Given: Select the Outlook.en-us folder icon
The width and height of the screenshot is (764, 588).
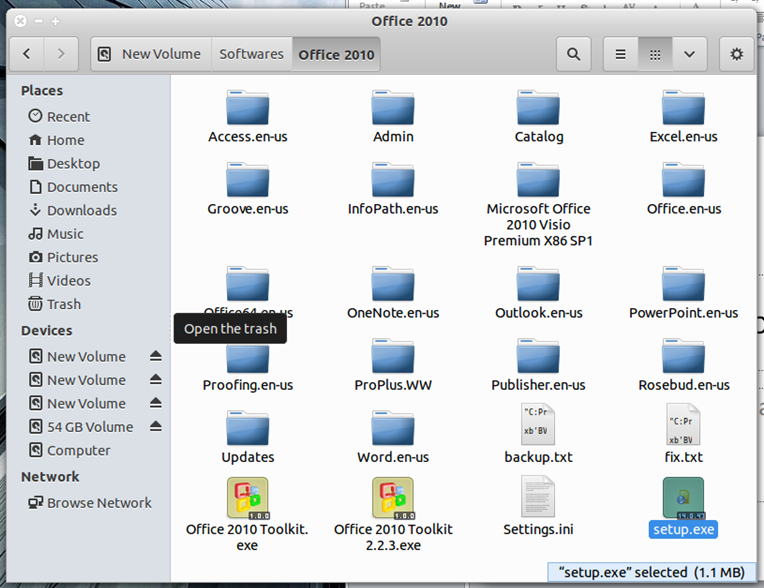Looking at the screenshot, I should click(538, 284).
